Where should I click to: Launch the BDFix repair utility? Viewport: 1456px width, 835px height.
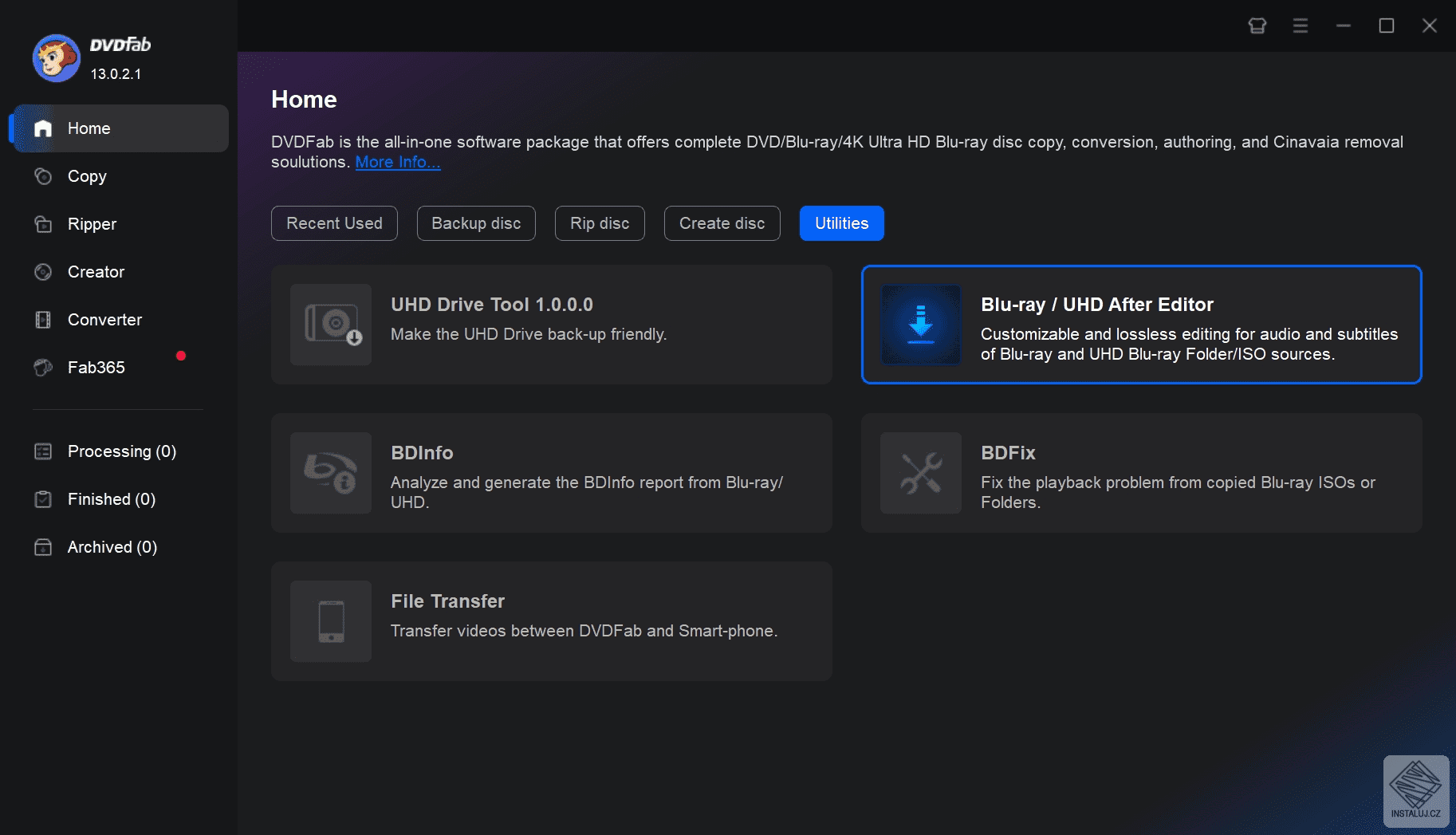click(x=1140, y=473)
